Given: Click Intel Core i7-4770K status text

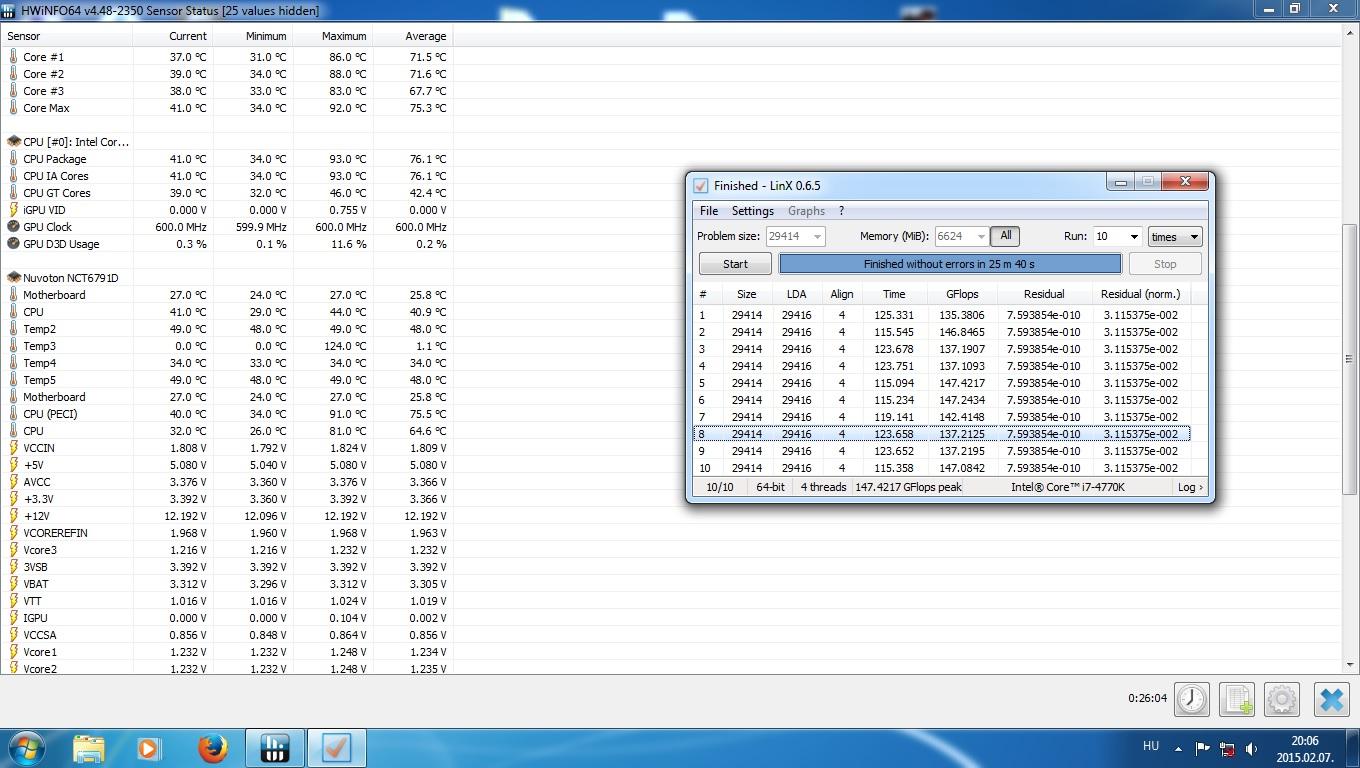Looking at the screenshot, I should [x=1067, y=487].
